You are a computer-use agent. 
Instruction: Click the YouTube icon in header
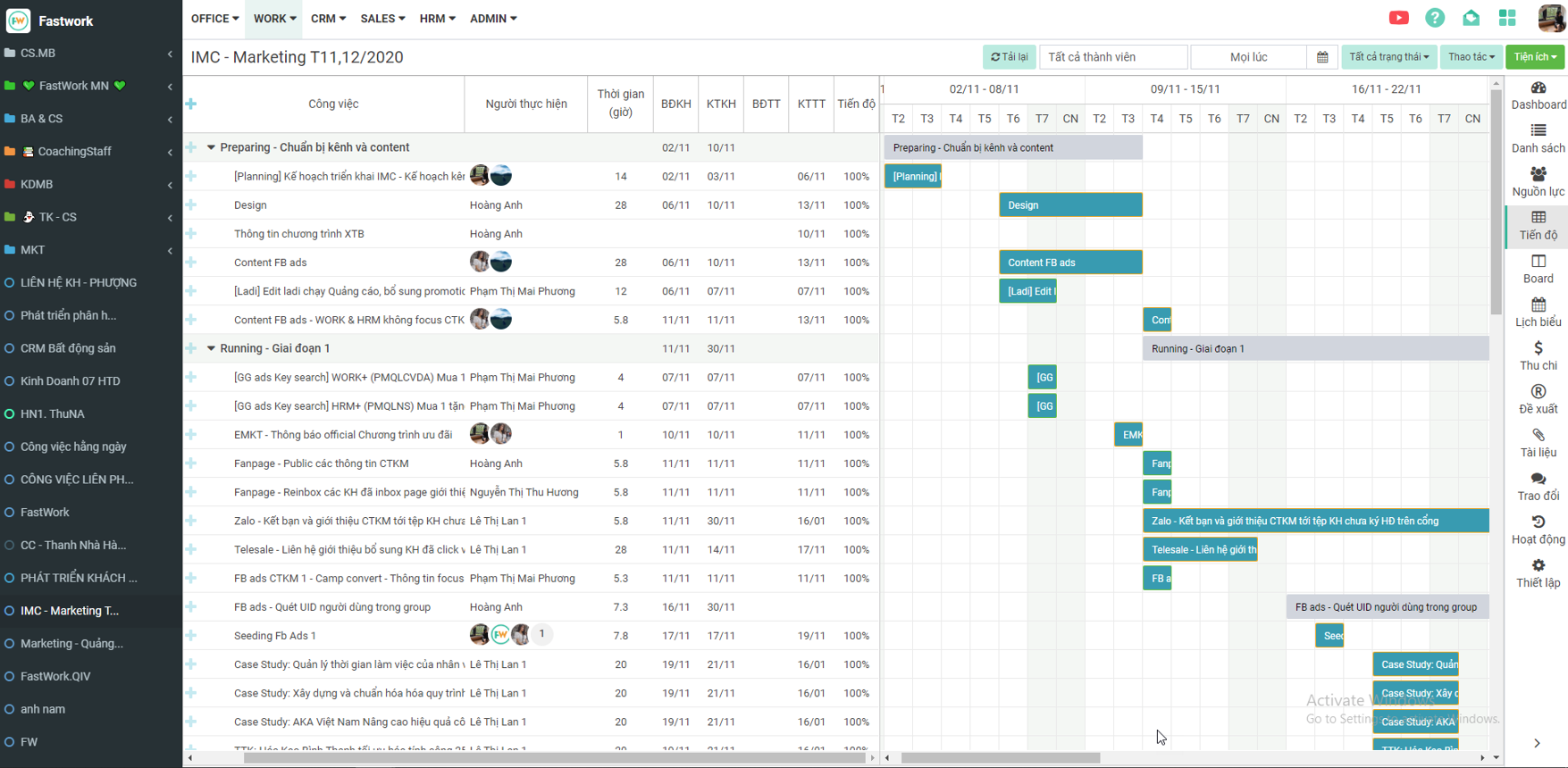(1398, 18)
